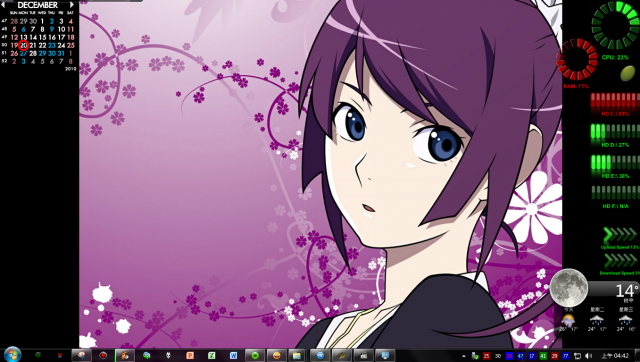Open the paint palette taskbar button

tap(81, 355)
